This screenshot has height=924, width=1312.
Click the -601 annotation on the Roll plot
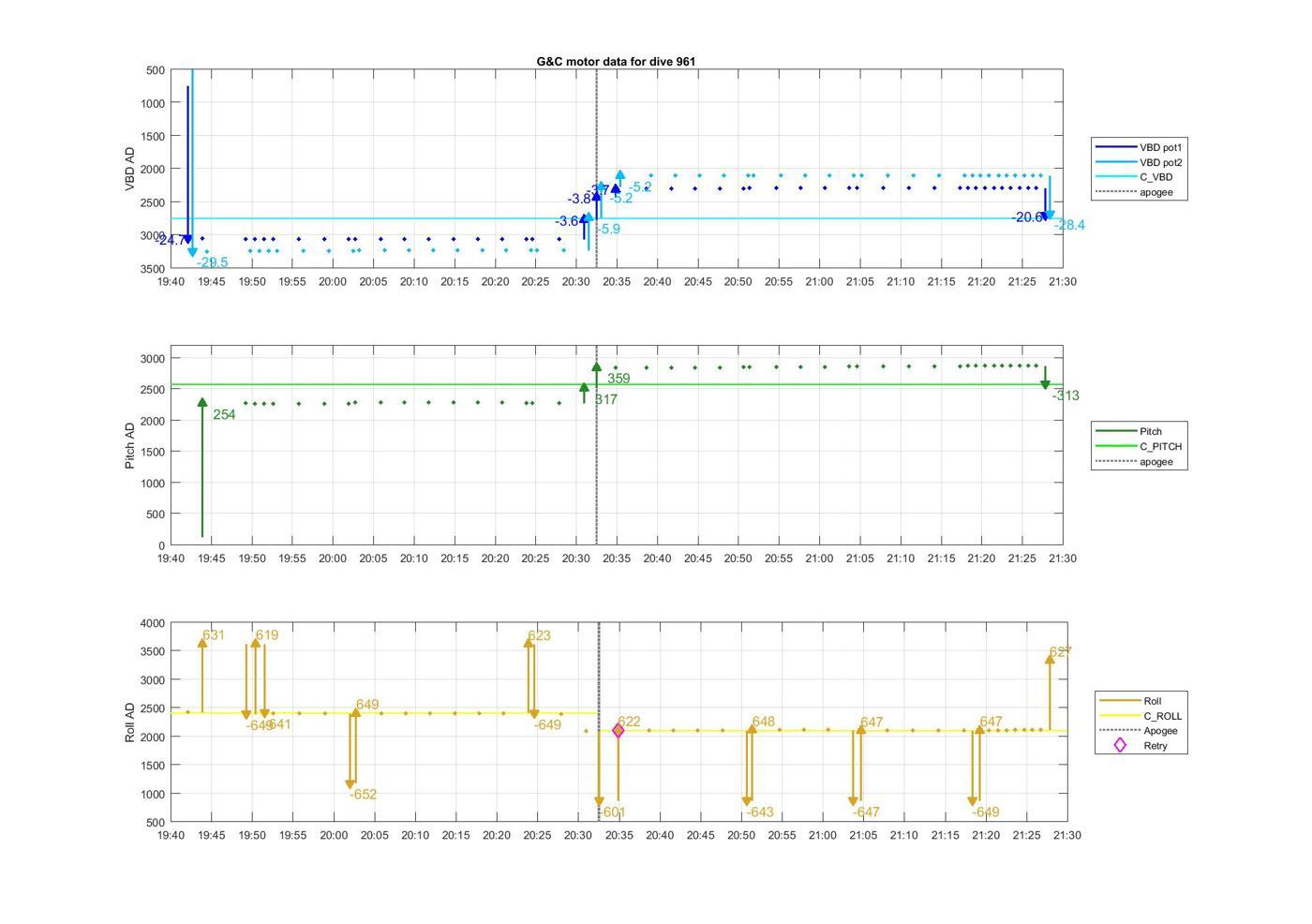point(612,812)
